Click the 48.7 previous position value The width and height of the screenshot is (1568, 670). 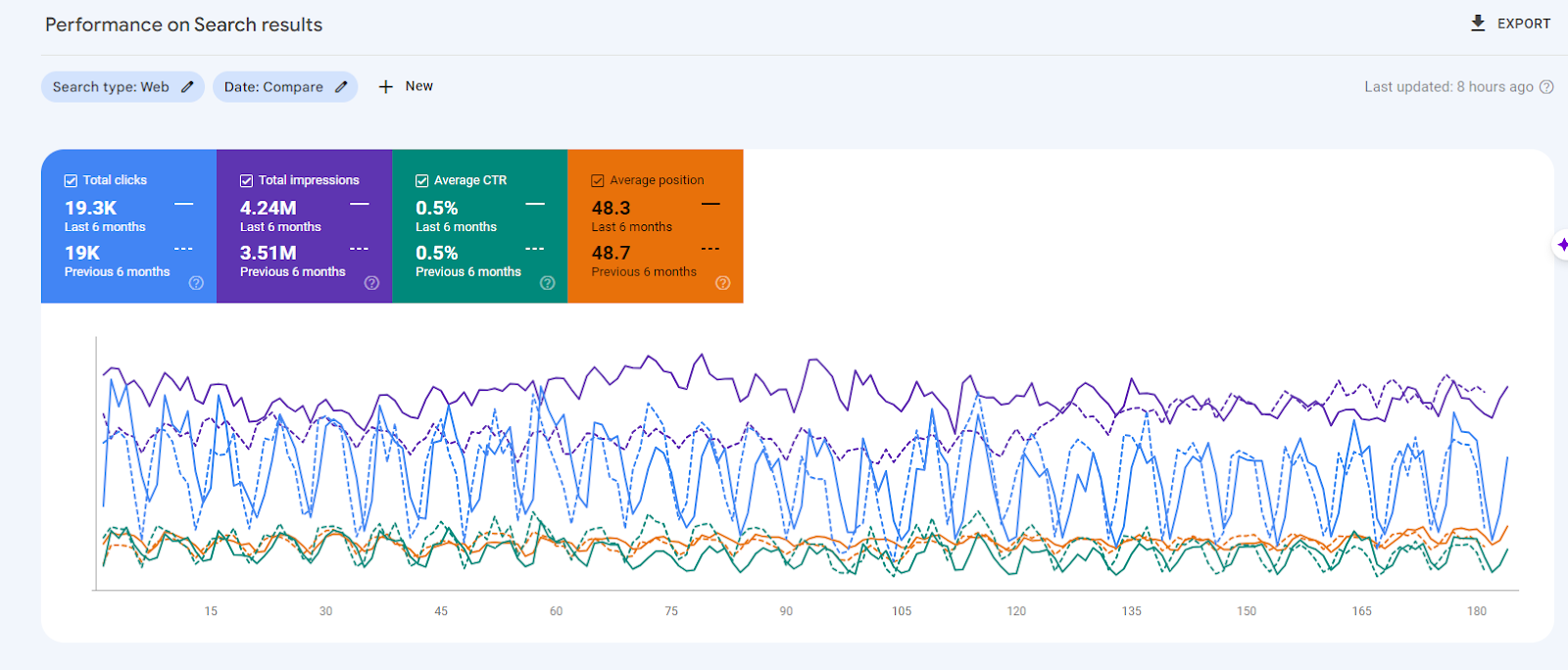(x=611, y=253)
